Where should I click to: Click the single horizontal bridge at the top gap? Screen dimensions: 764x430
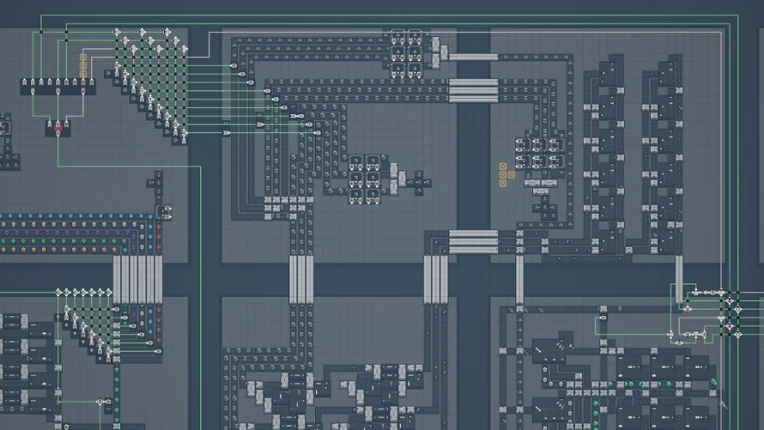[x=473, y=57]
